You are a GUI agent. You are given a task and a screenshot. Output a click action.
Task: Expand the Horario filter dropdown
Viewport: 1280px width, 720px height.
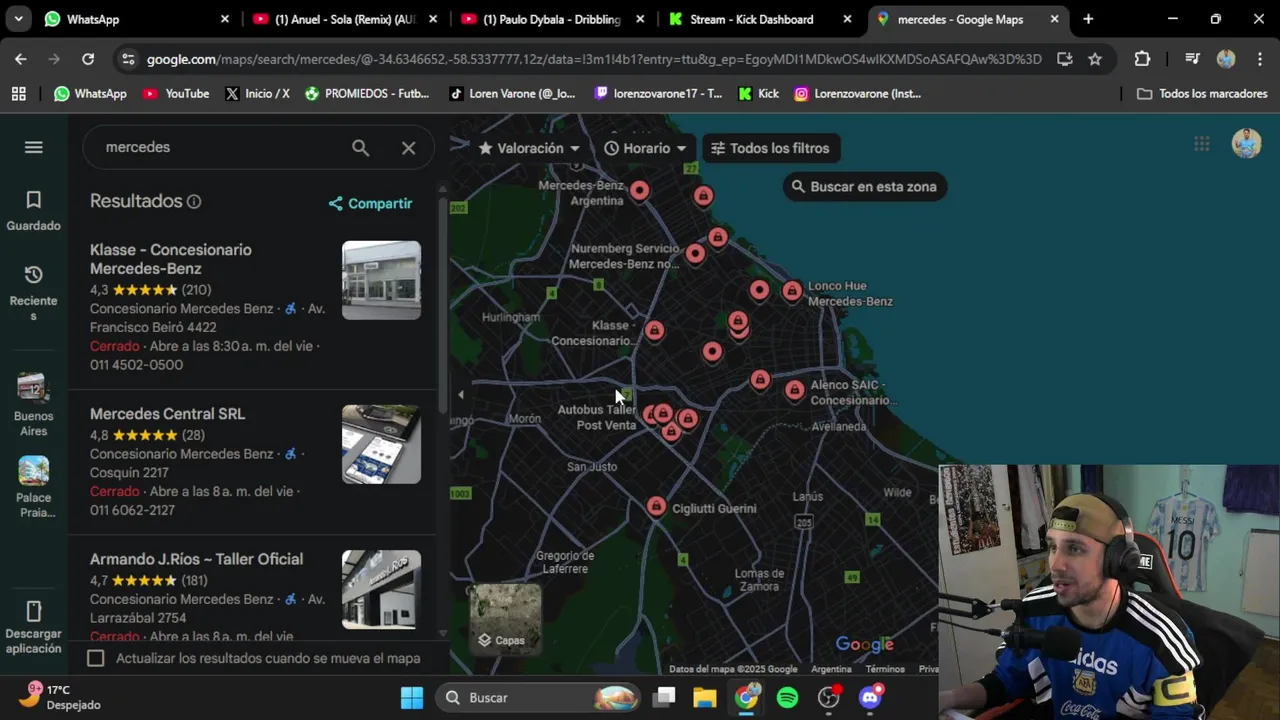(x=646, y=148)
